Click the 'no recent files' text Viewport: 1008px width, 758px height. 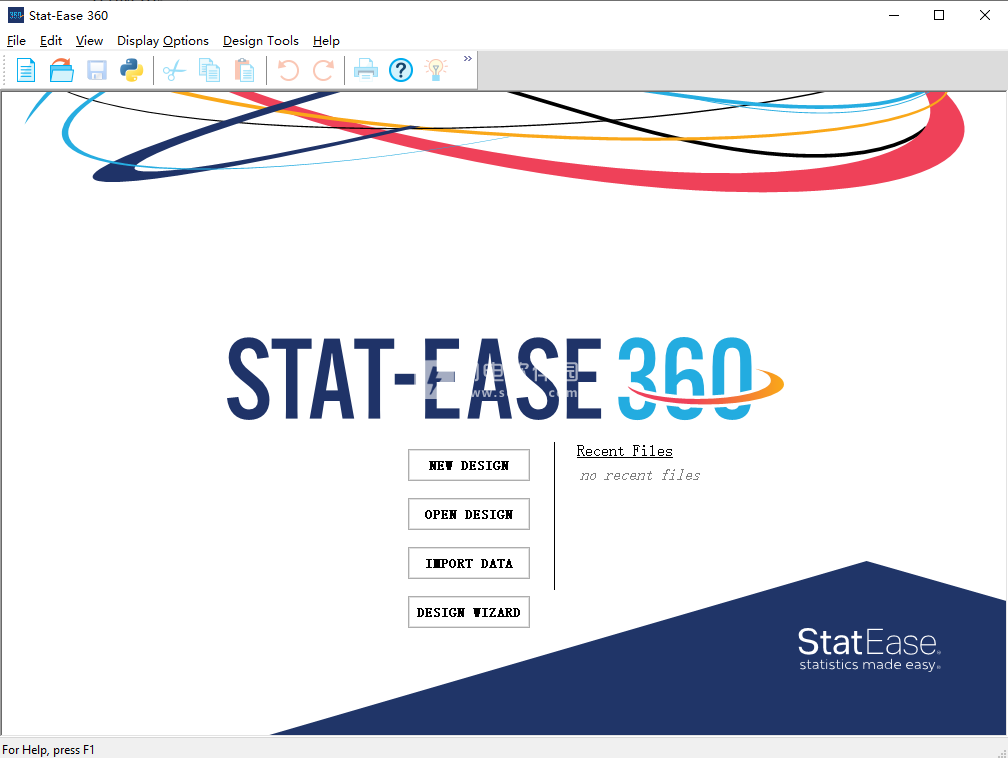(640, 475)
